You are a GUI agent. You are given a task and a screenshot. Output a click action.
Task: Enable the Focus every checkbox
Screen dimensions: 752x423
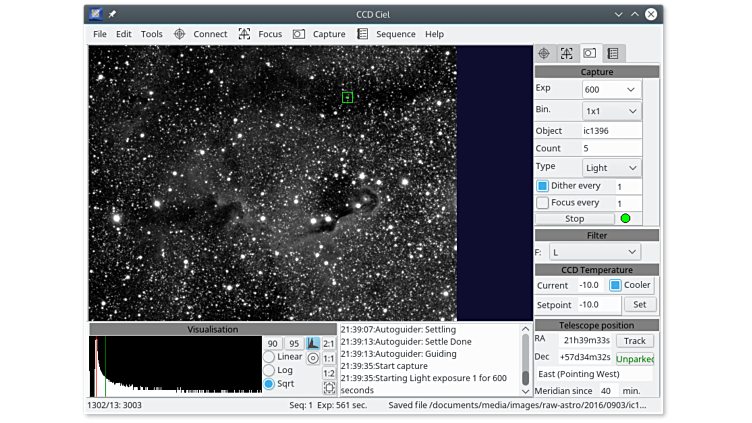[543, 203]
